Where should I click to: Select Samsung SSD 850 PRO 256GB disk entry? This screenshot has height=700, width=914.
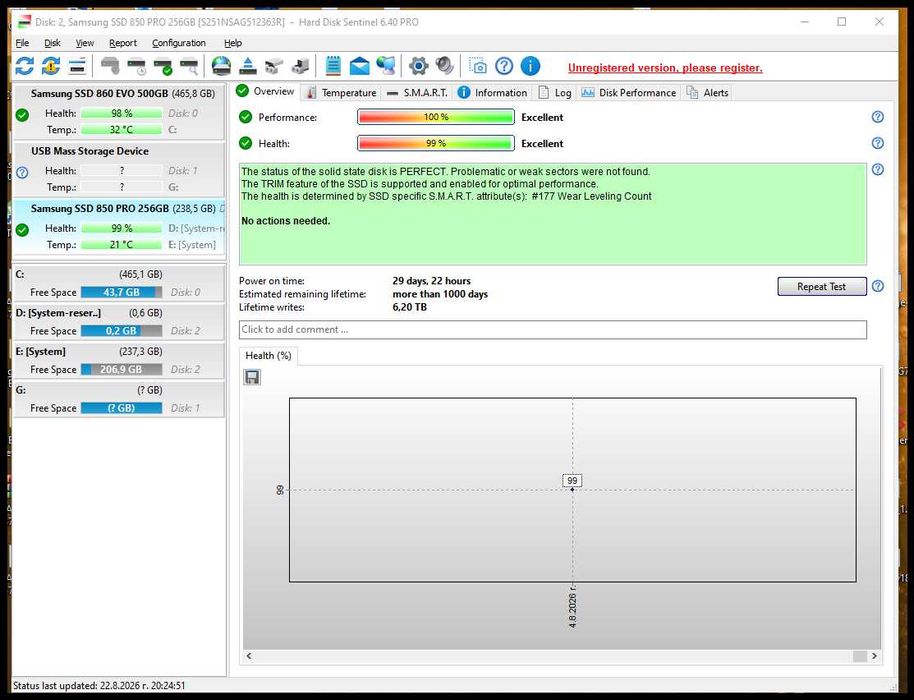click(118, 227)
